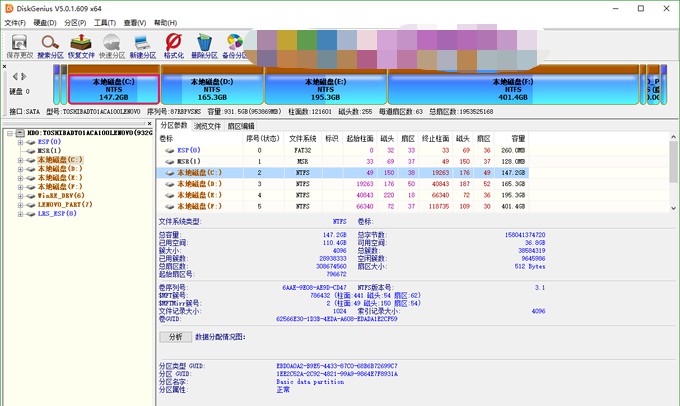Click the 快速分区 quick partition icon
680x406 pixels.
pos(112,45)
